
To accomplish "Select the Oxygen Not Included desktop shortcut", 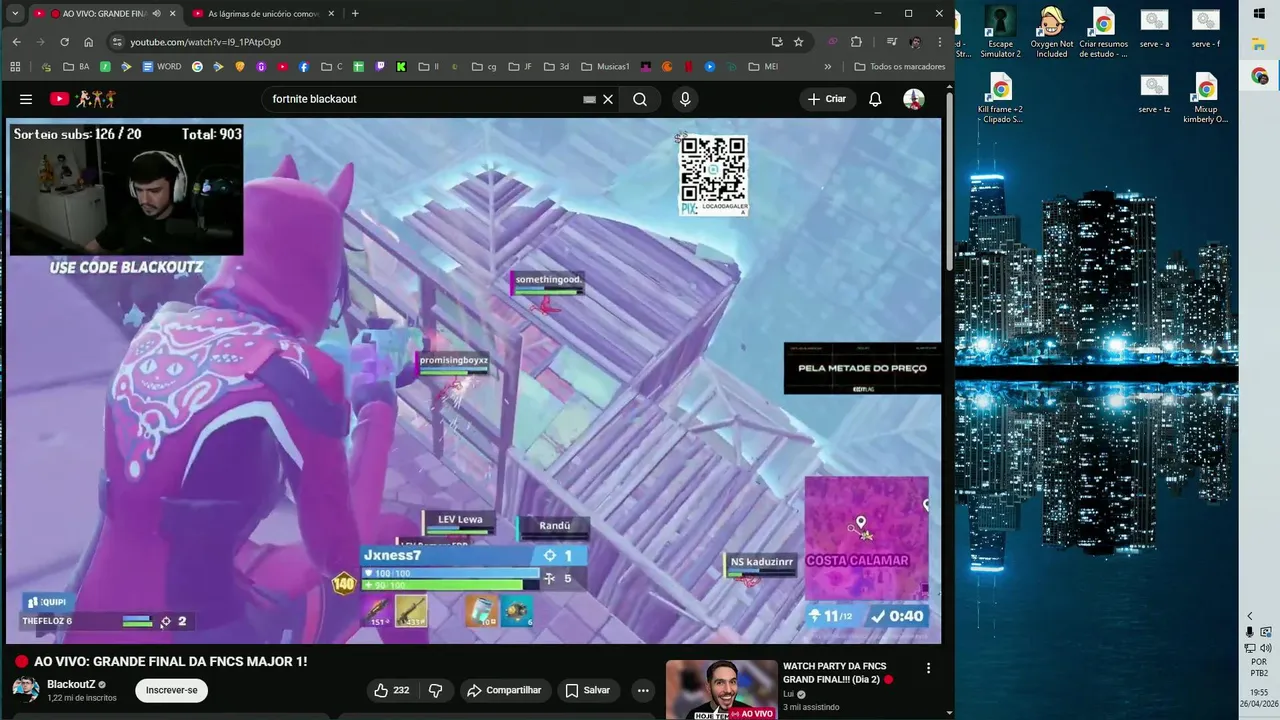I will pos(1052,33).
